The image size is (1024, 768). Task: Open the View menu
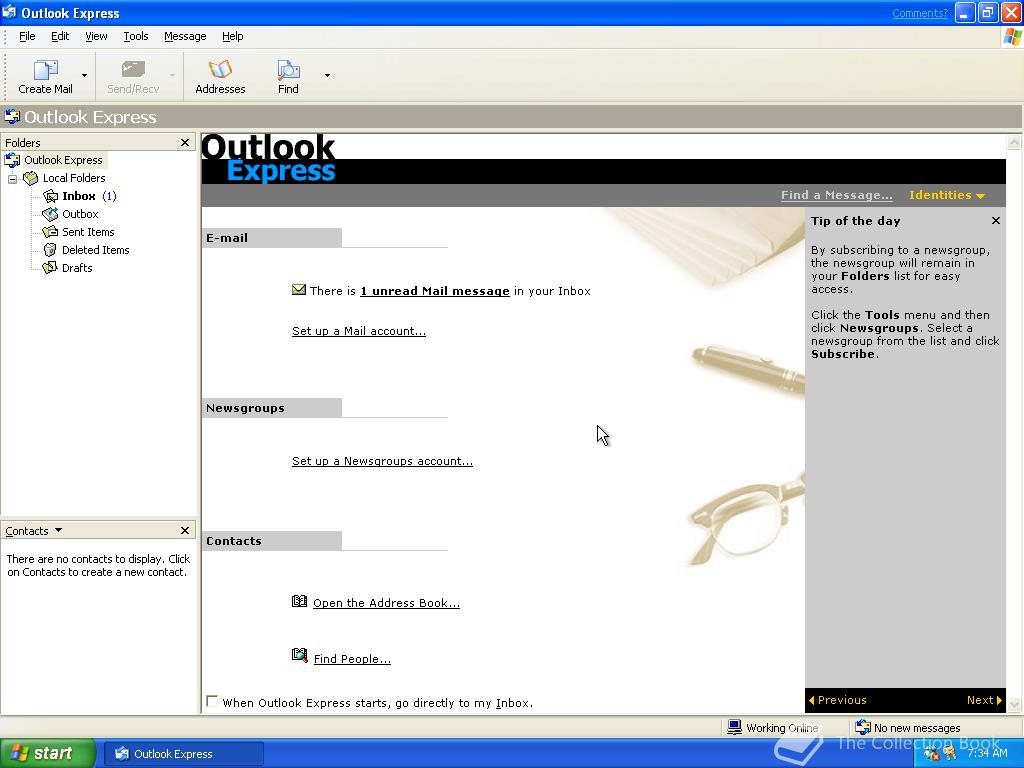96,37
